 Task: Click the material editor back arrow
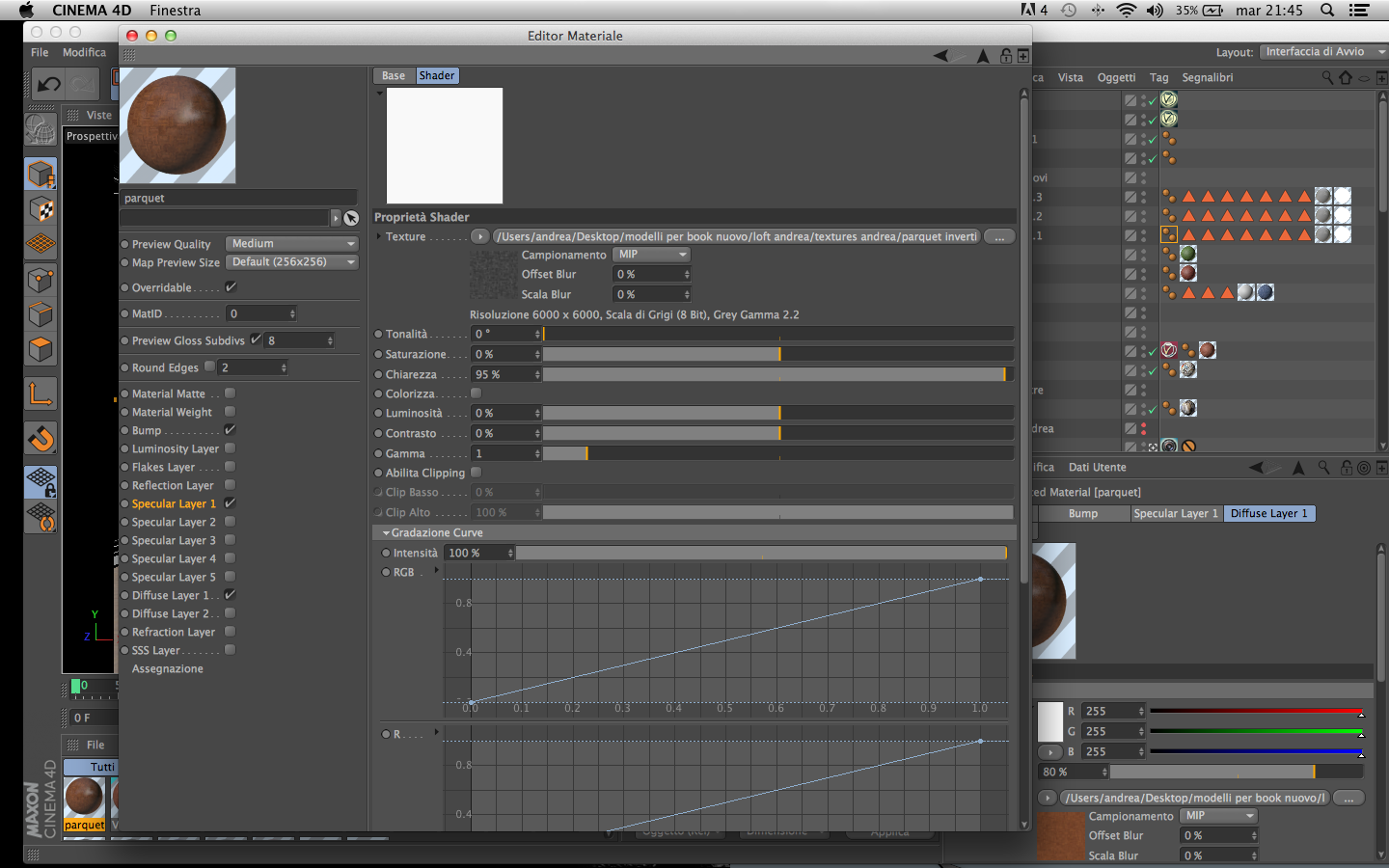click(940, 56)
